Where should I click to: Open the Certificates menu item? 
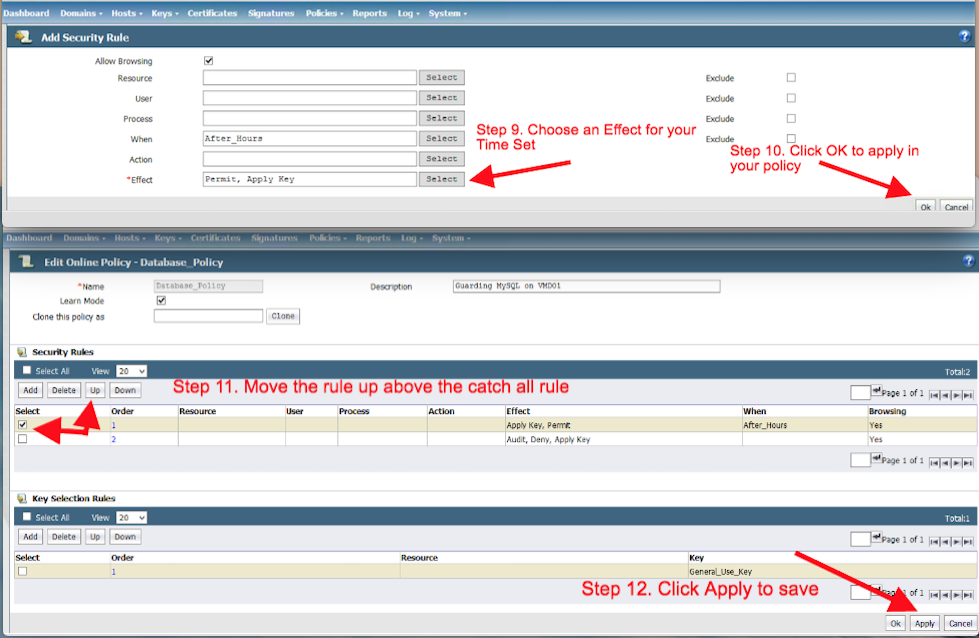point(211,13)
